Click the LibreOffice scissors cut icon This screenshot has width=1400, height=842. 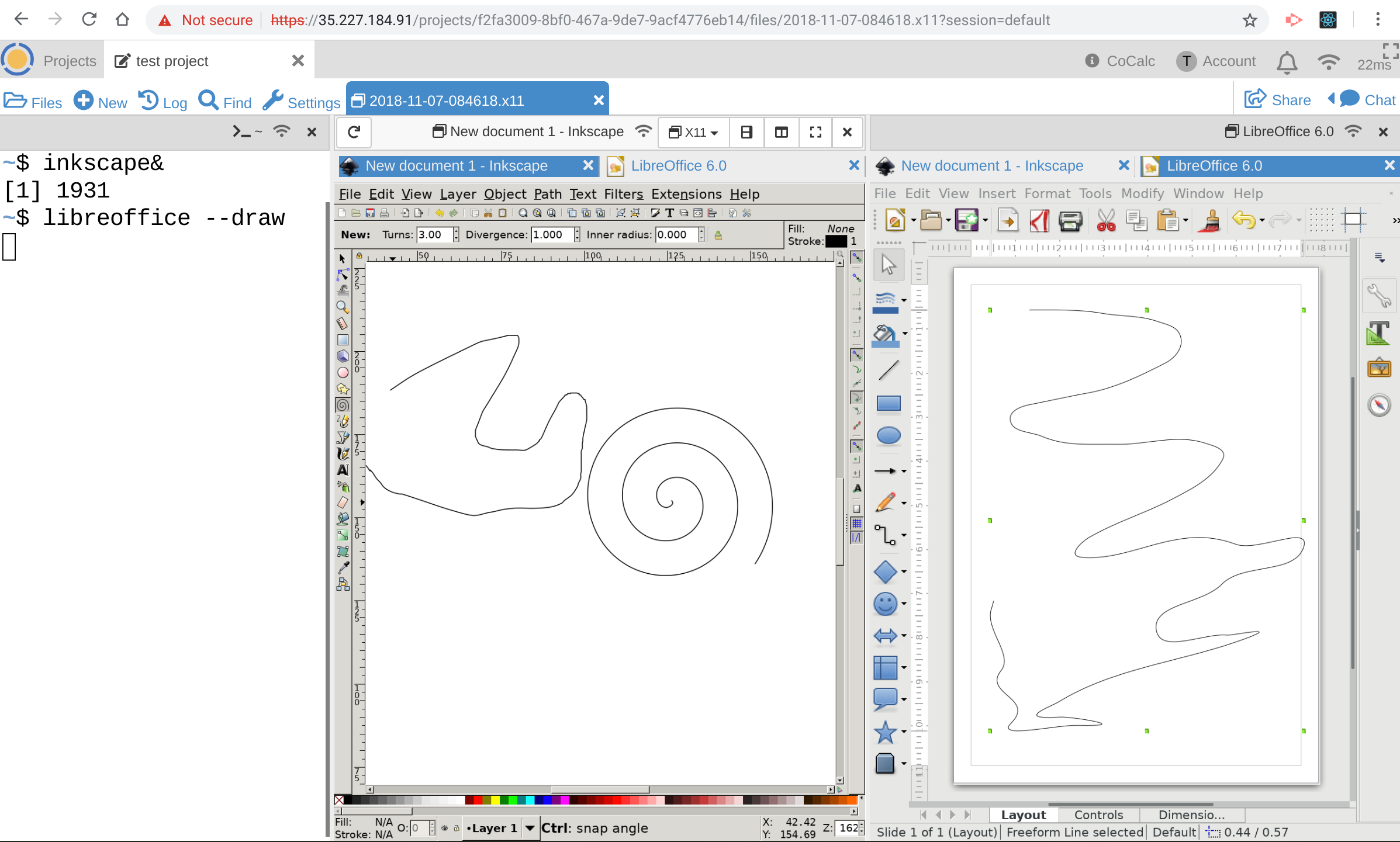(1105, 220)
